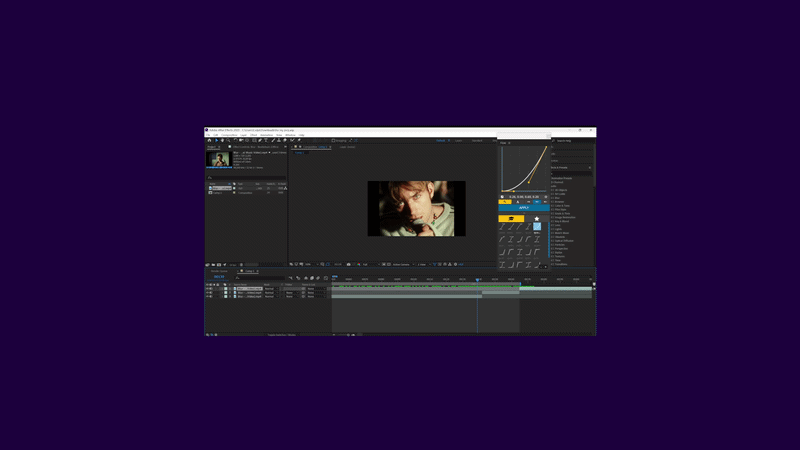Screen dimensions: 800x450
Task: Select the Roto Brush tool
Action: [x=292, y=140]
